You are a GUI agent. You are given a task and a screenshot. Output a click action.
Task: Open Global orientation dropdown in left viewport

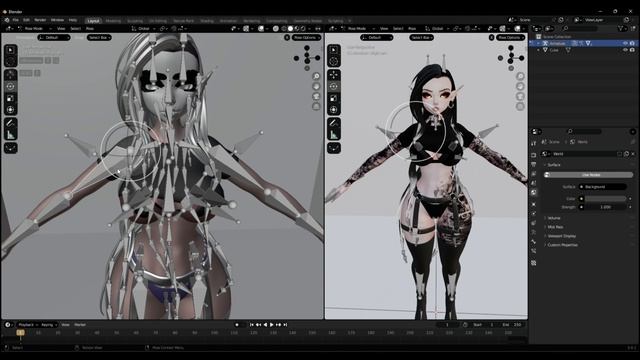[x=143, y=29]
